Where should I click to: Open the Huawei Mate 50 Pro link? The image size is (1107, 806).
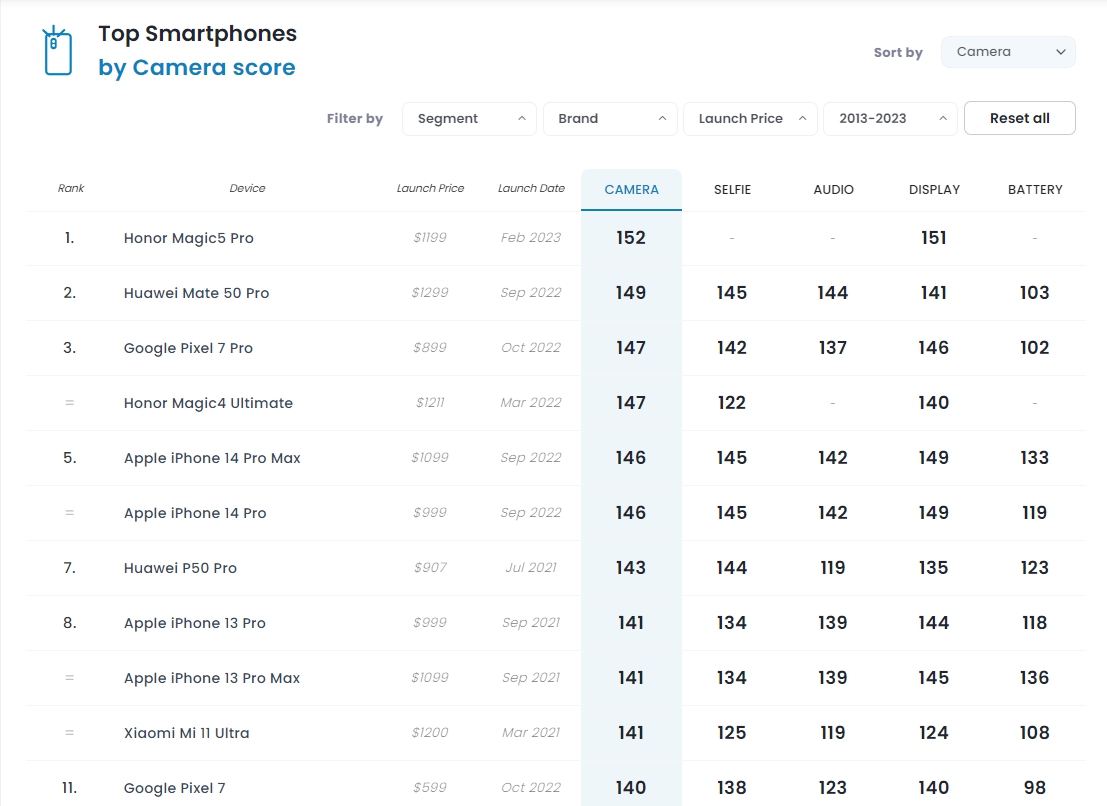point(196,293)
